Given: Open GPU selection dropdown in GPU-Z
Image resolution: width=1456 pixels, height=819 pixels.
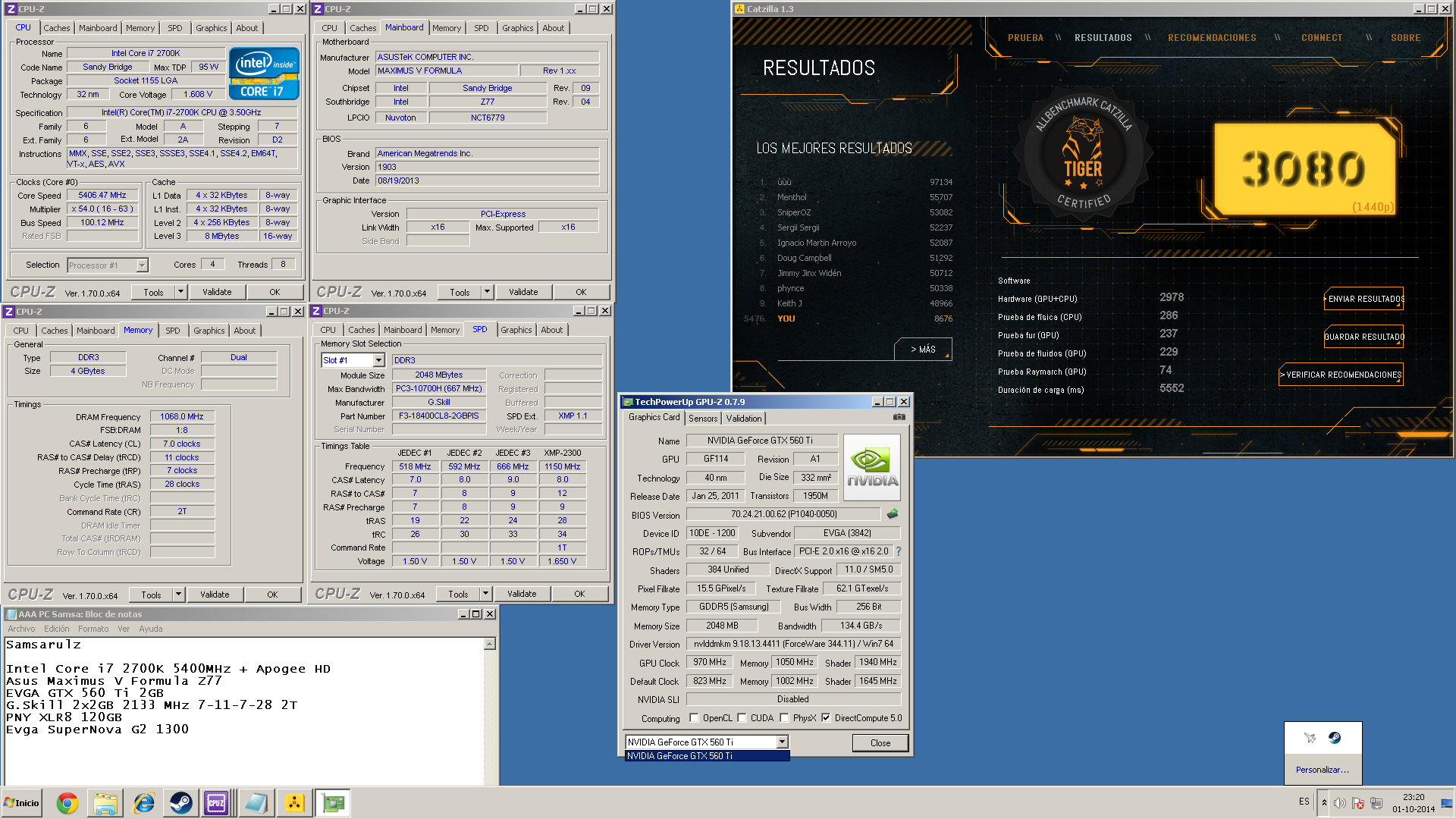Looking at the screenshot, I should click(x=782, y=742).
